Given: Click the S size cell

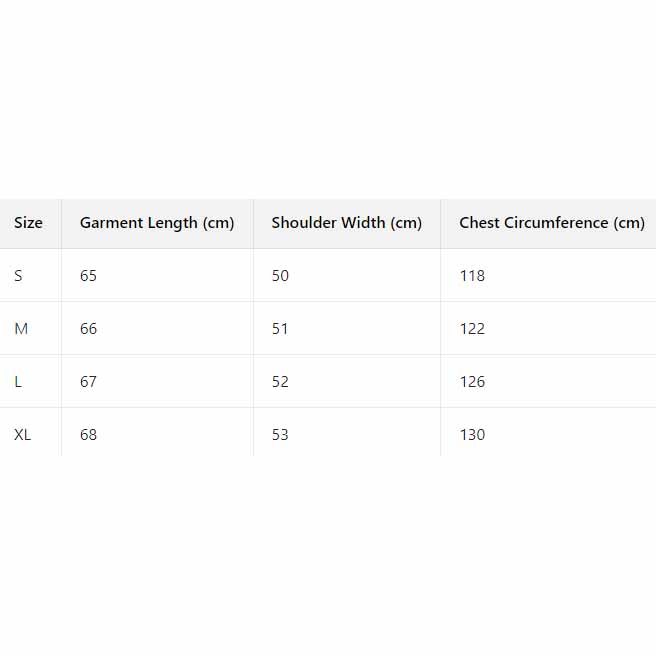Looking at the screenshot, I should 18,276.
